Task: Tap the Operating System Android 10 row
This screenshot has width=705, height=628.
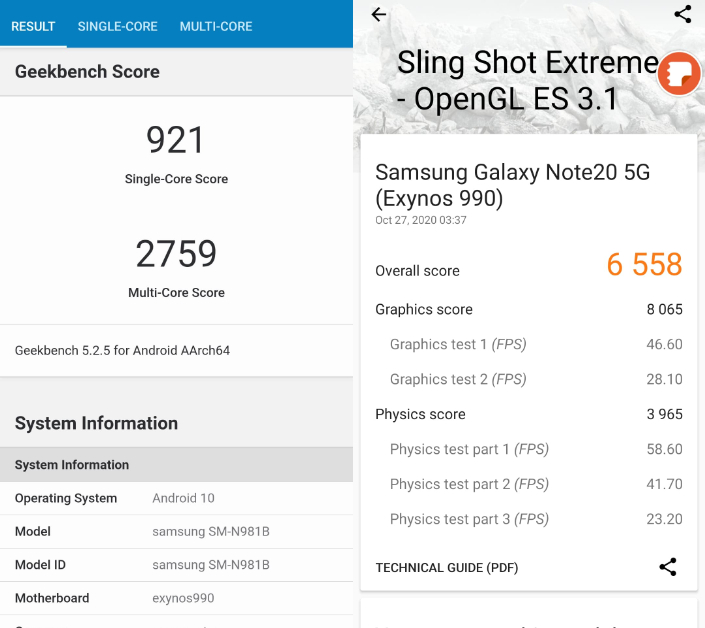Action: click(176, 498)
